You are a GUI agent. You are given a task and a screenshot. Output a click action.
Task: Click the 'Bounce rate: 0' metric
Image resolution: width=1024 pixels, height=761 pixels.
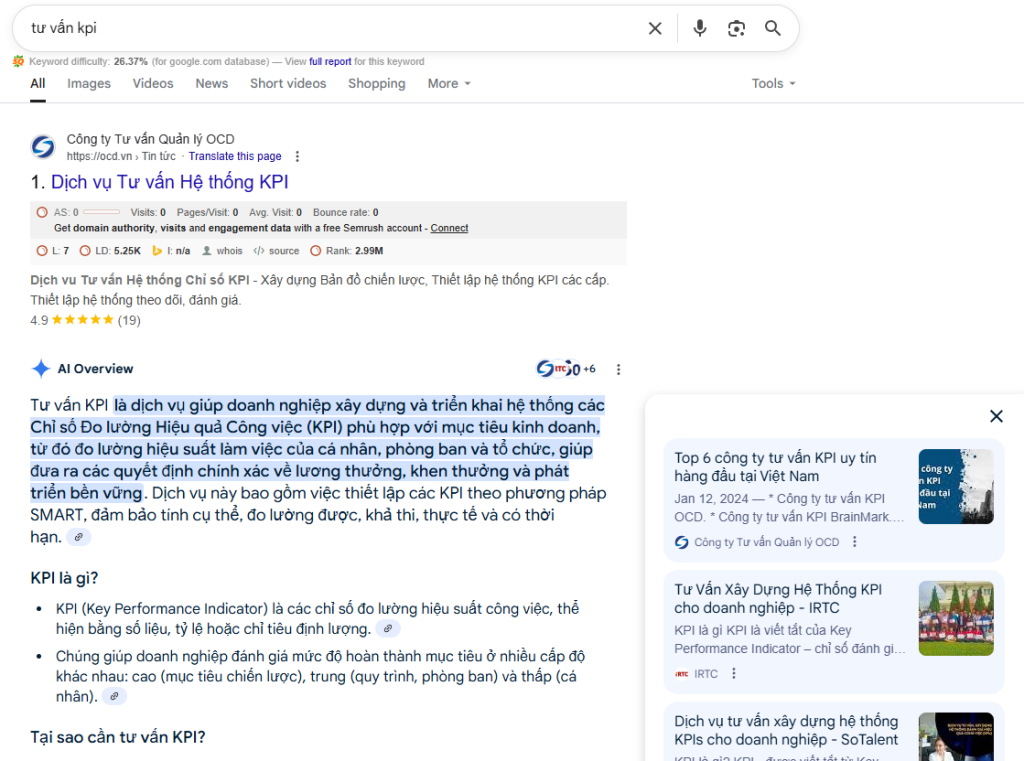345,212
